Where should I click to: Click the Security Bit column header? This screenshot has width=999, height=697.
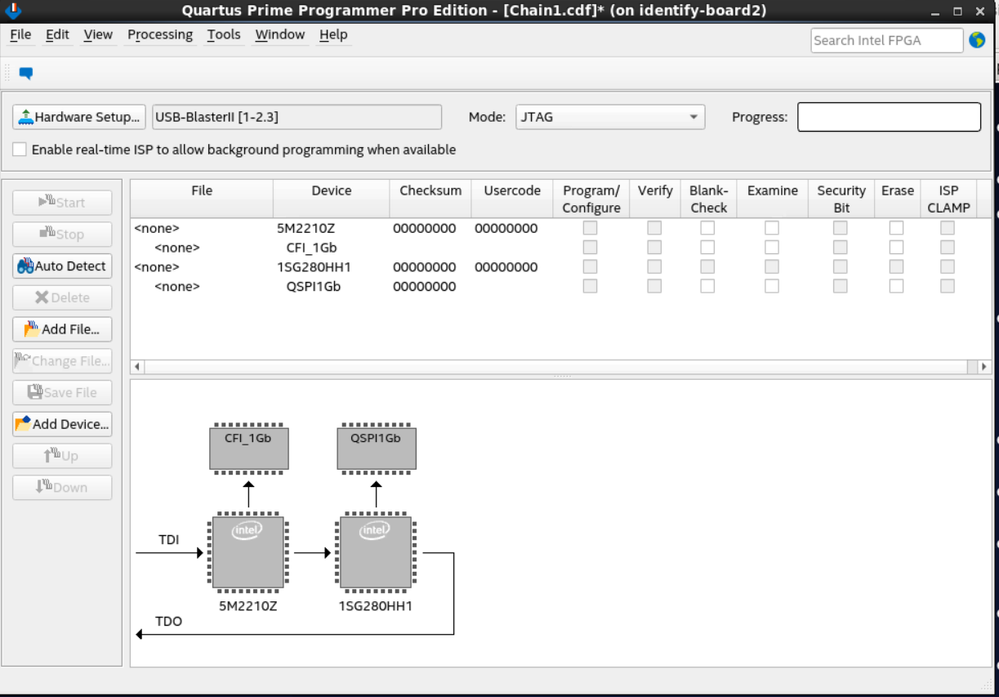841,199
